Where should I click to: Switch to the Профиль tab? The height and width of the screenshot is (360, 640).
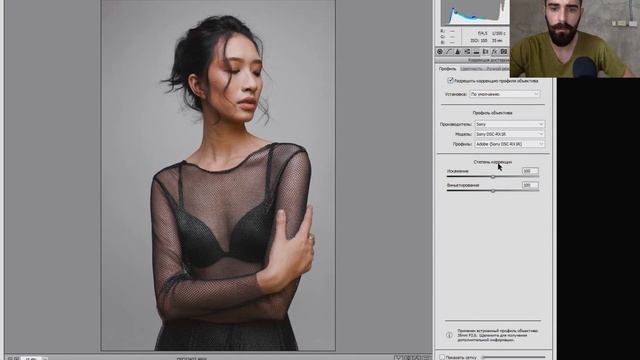447,69
